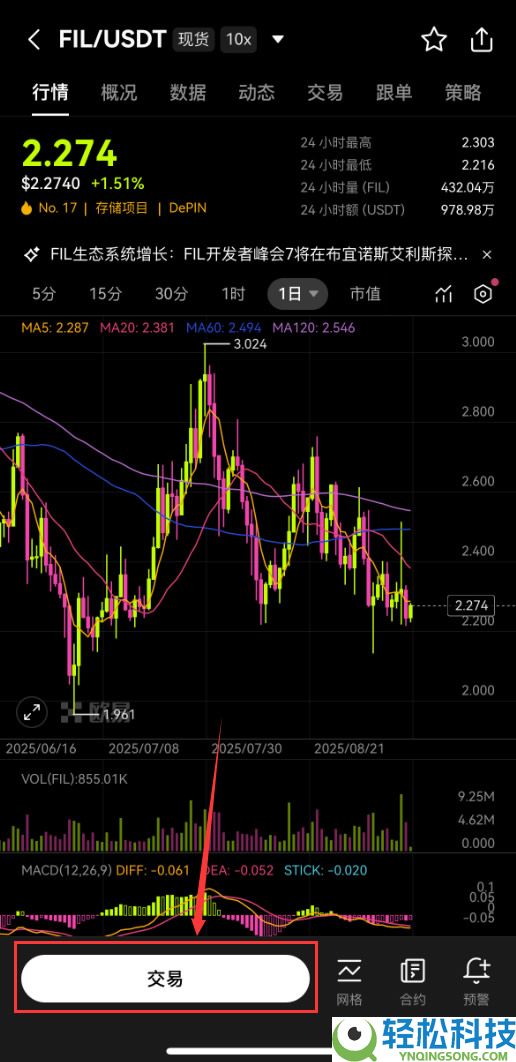Select the 30分 timeframe
The image size is (516, 1062).
[x=171, y=294]
